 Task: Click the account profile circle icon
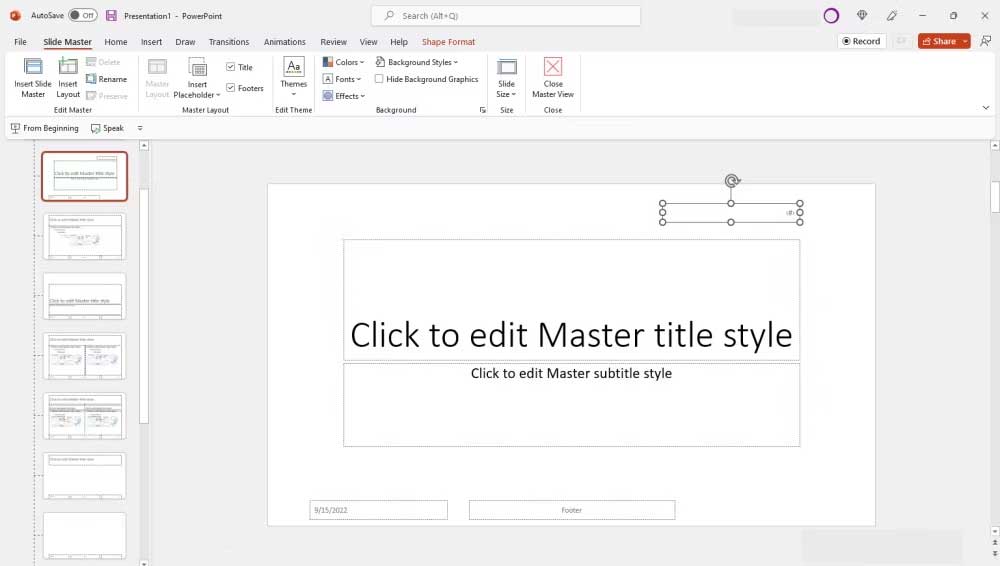(831, 16)
